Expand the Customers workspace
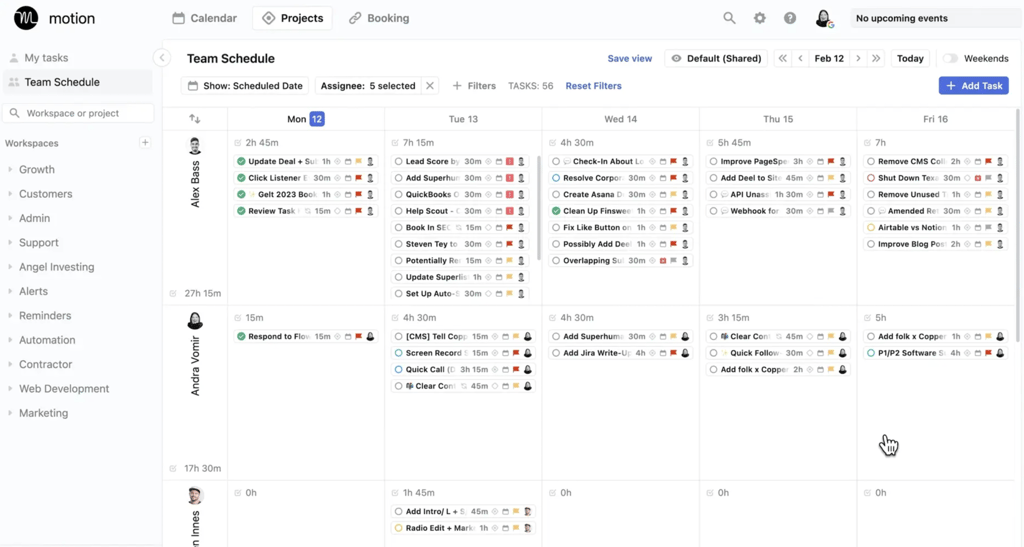 point(10,194)
